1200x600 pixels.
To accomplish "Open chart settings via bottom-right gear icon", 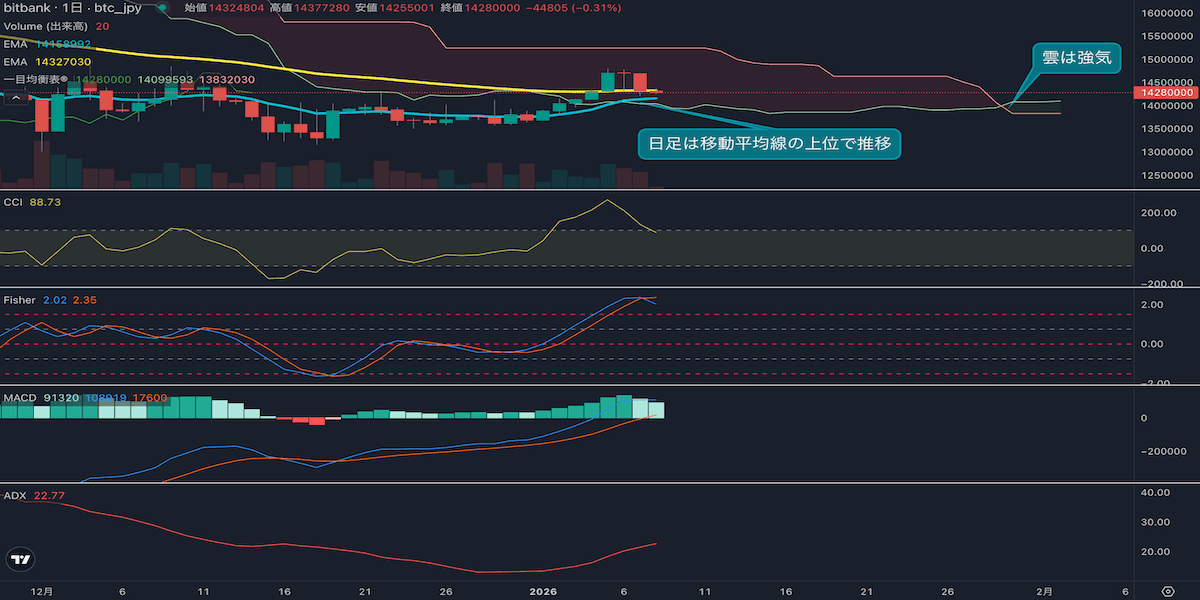I will point(1167,591).
